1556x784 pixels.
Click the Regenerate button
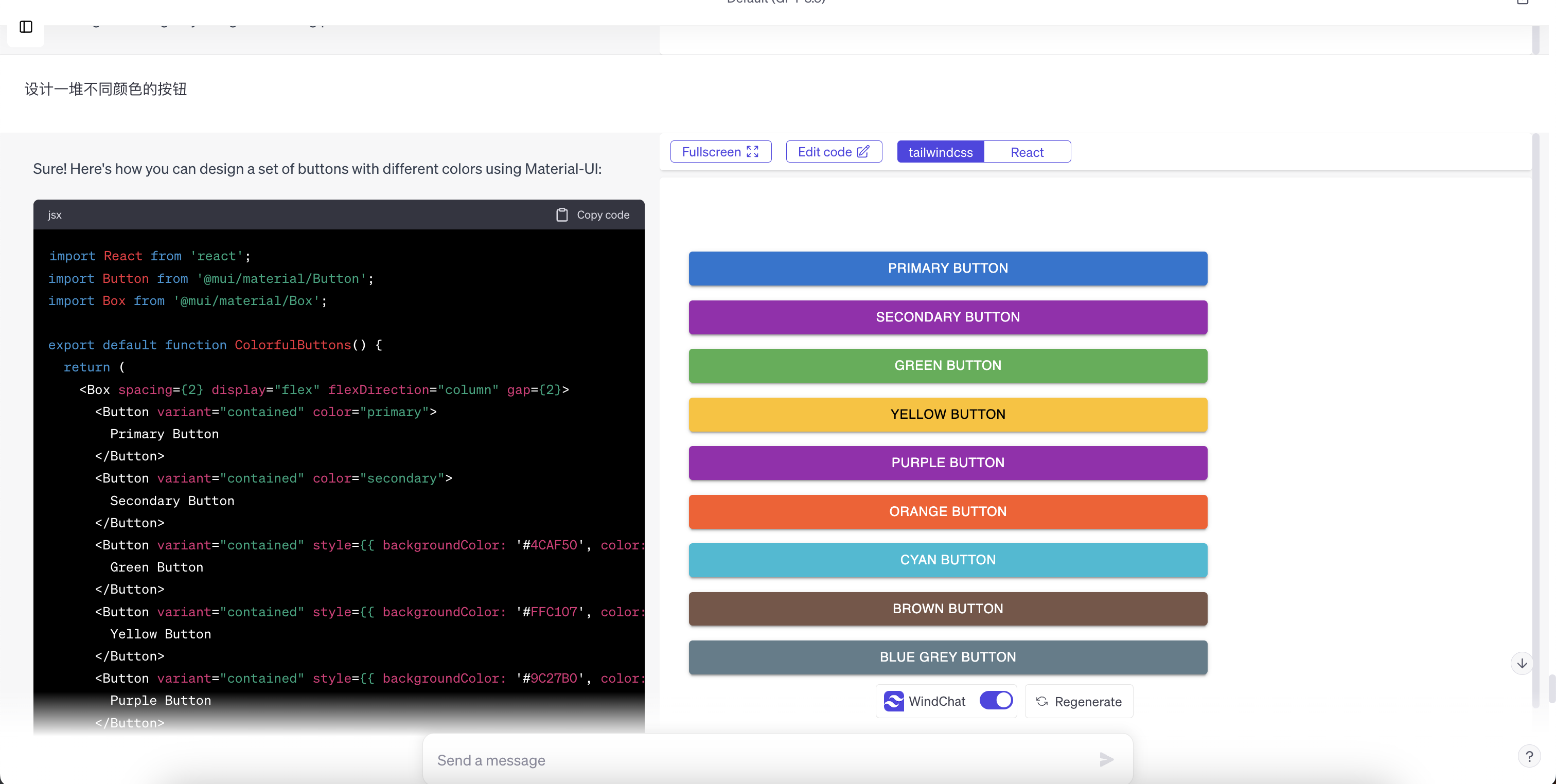pyautogui.click(x=1079, y=701)
